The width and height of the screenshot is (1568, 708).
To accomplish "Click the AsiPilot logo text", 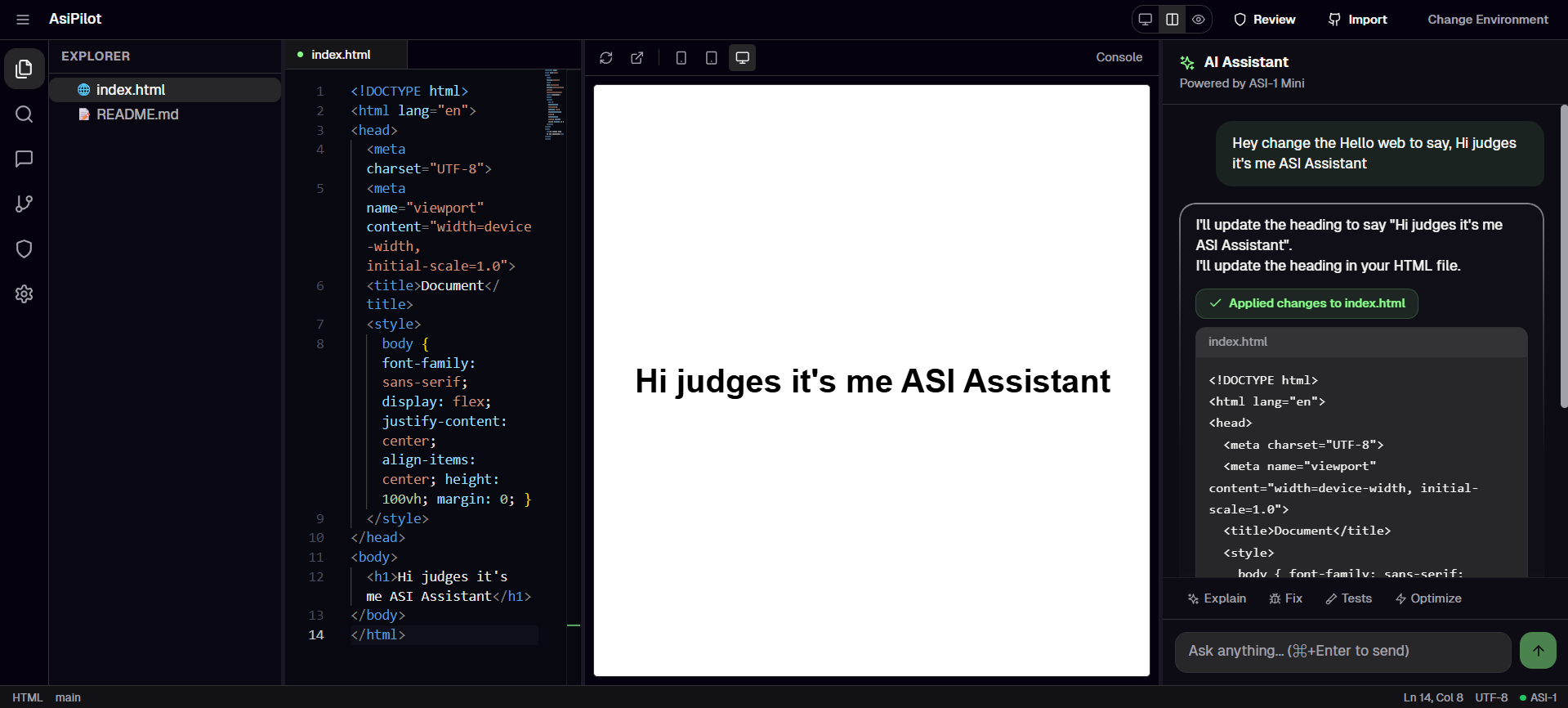I will (x=75, y=19).
